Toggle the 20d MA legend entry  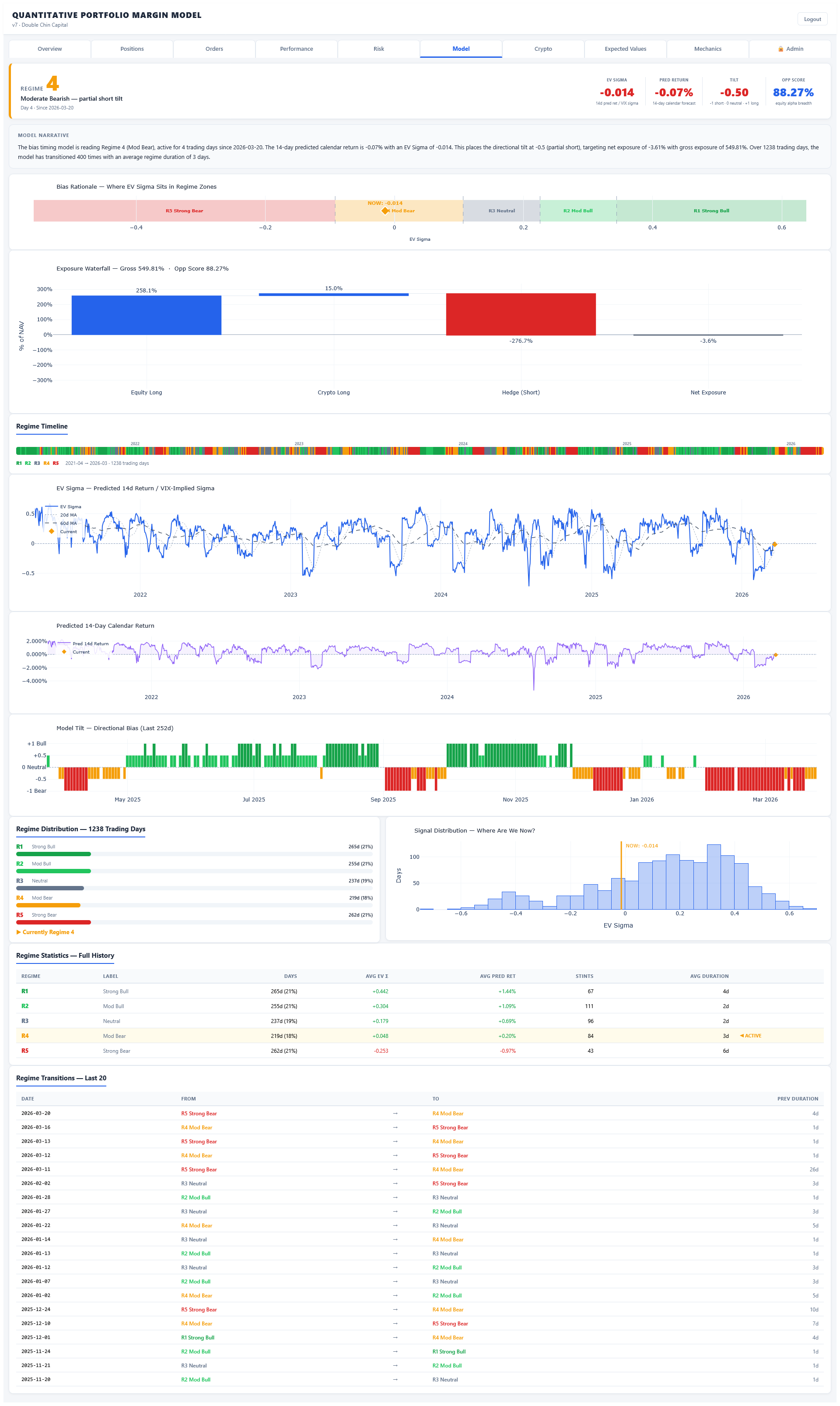(x=61, y=515)
